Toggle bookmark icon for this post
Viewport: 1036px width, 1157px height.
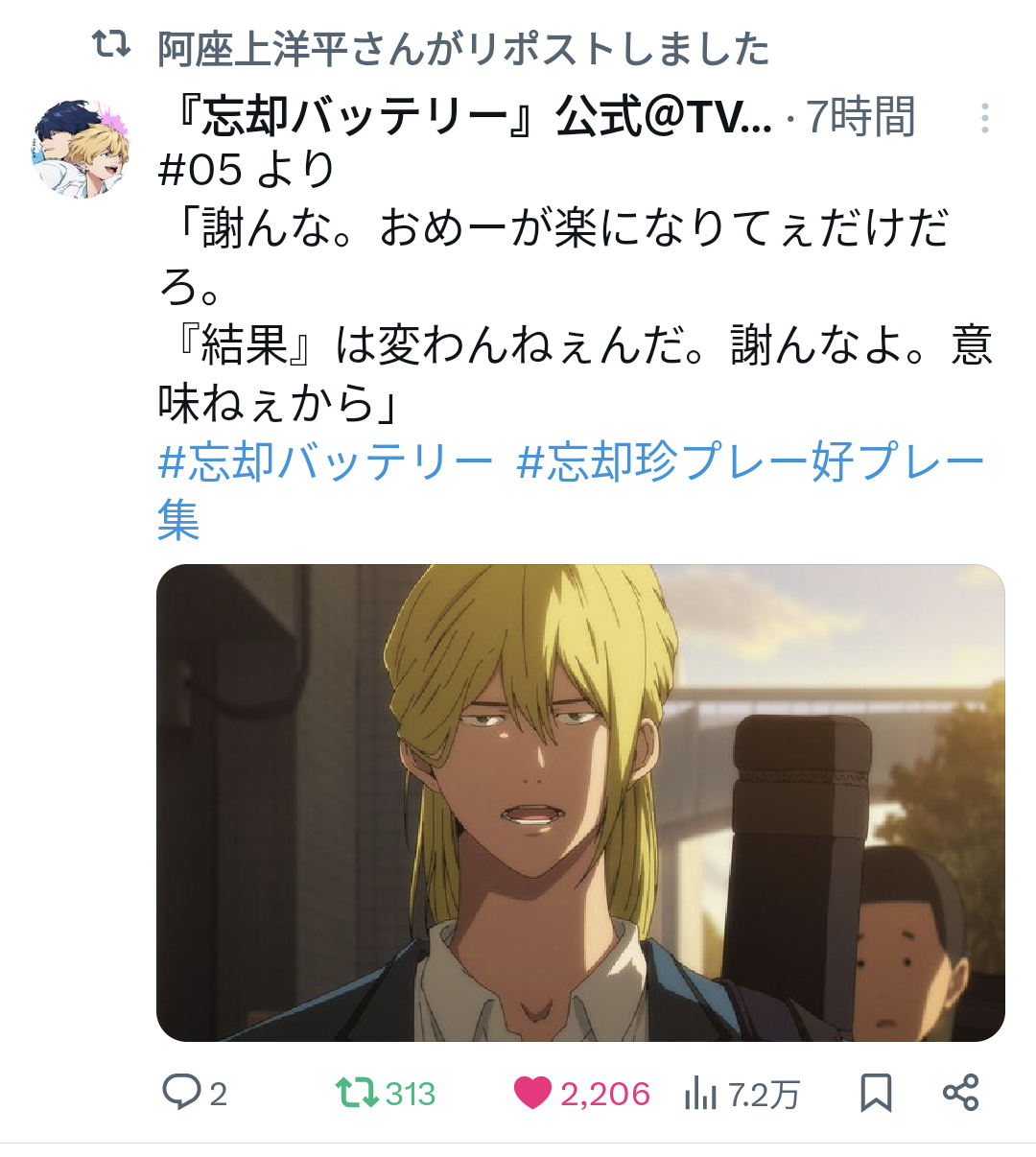876,1093
